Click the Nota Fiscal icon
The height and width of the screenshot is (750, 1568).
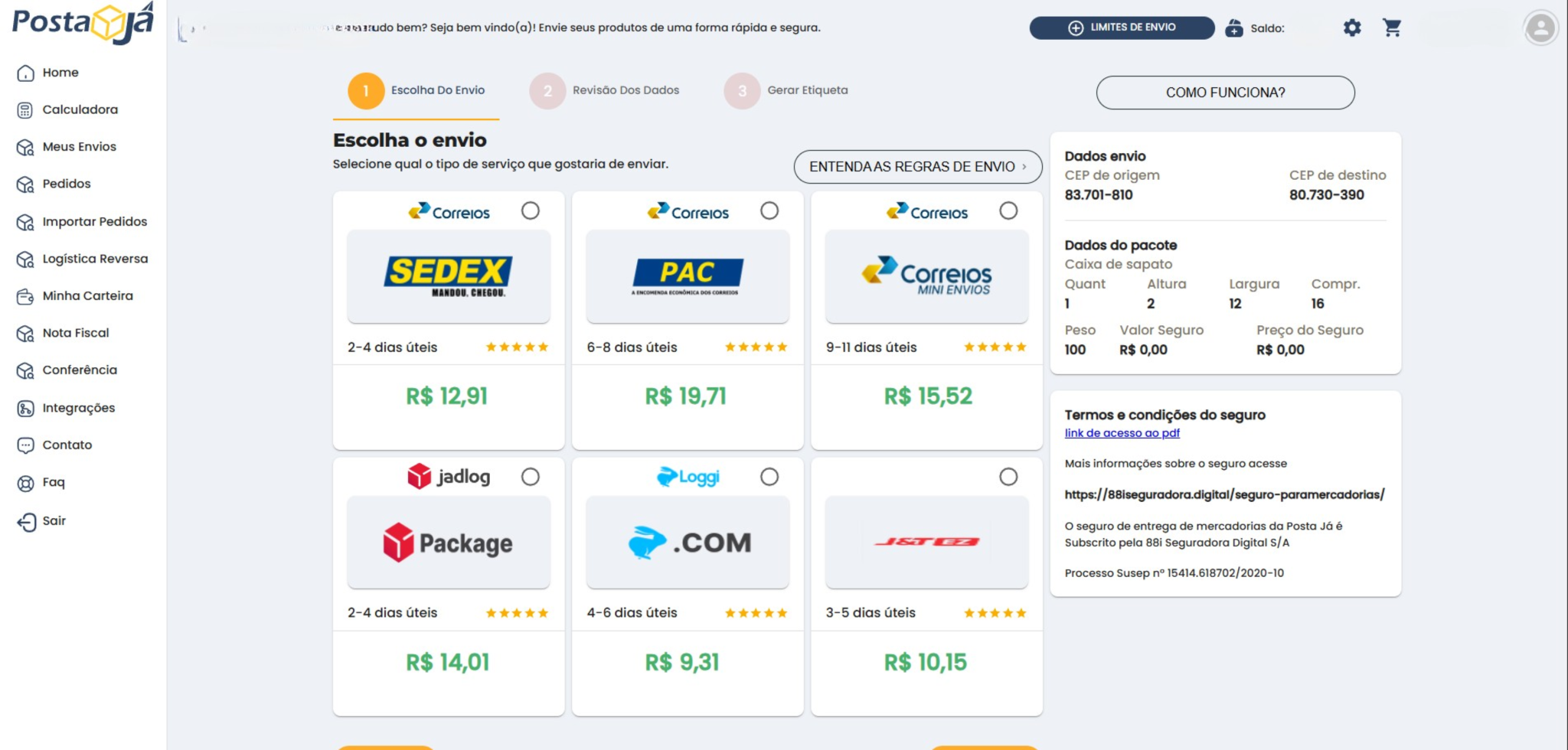tap(25, 334)
